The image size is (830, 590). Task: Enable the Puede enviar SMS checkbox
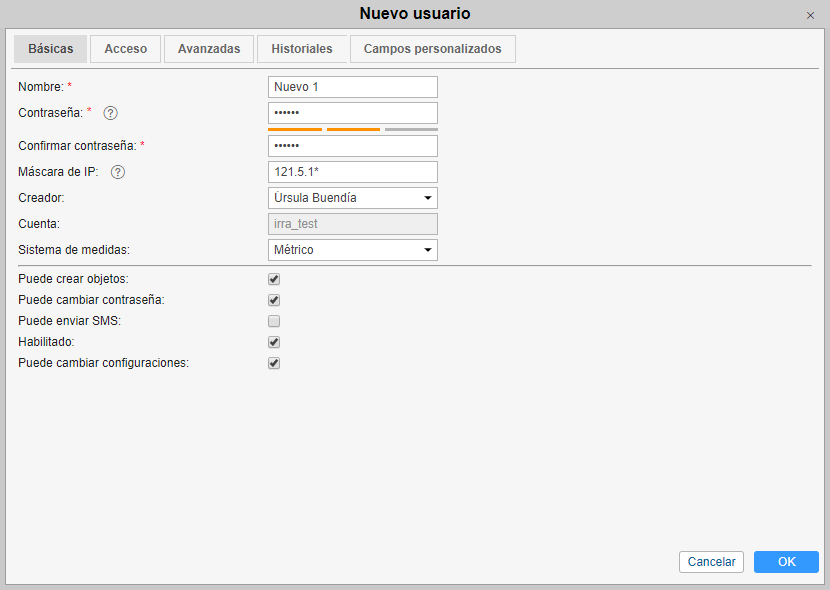(x=274, y=321)
